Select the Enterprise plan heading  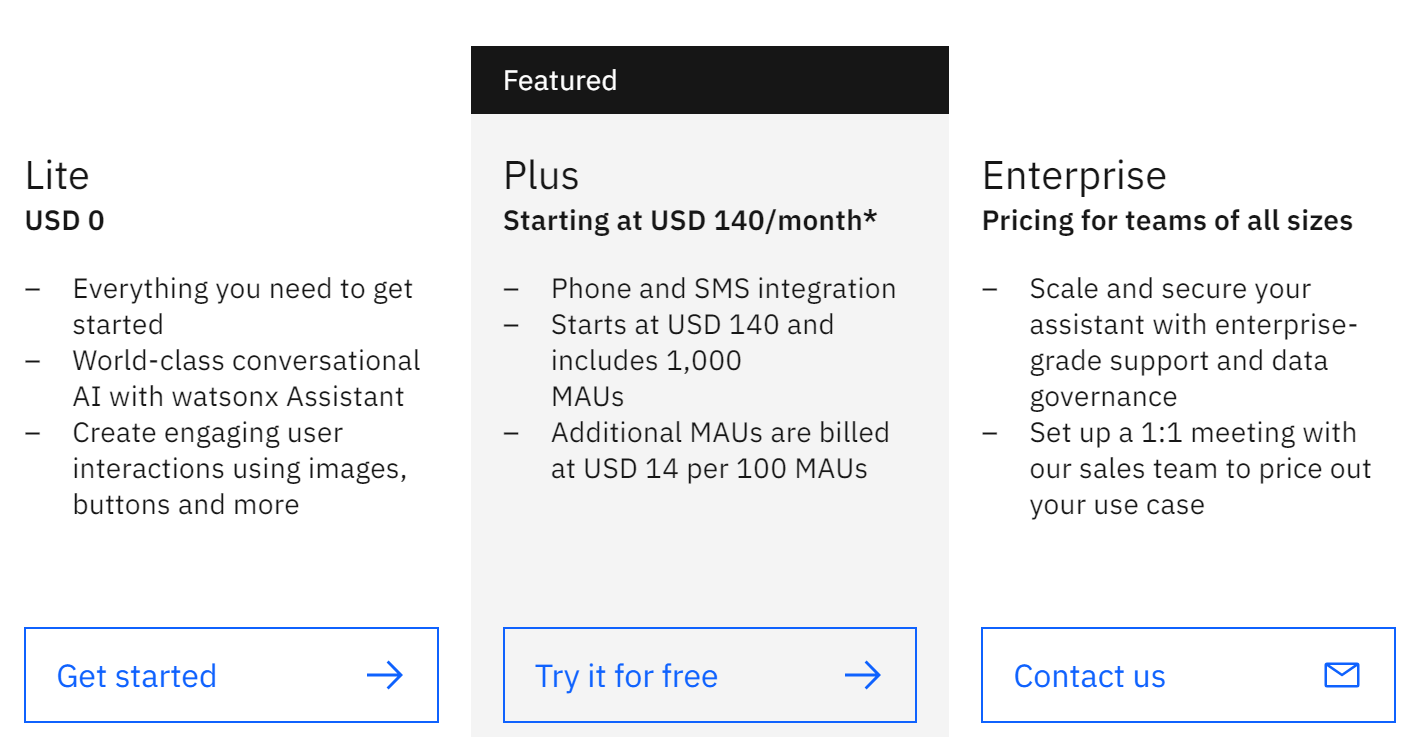tap(1074, 175)
